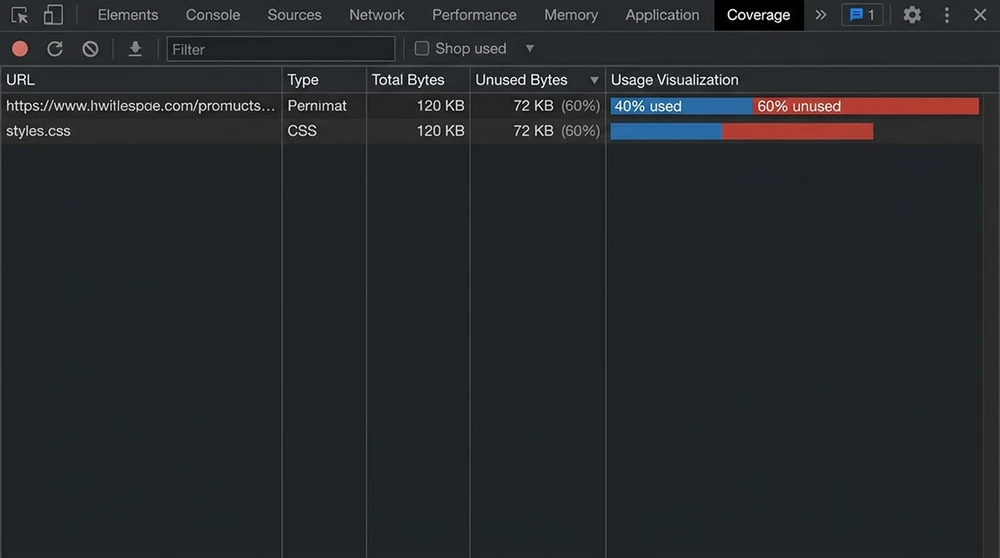1000x558 pixels.
Task: Select the https://www.hwitlespae.com row URL
Action: pos(140,106)
